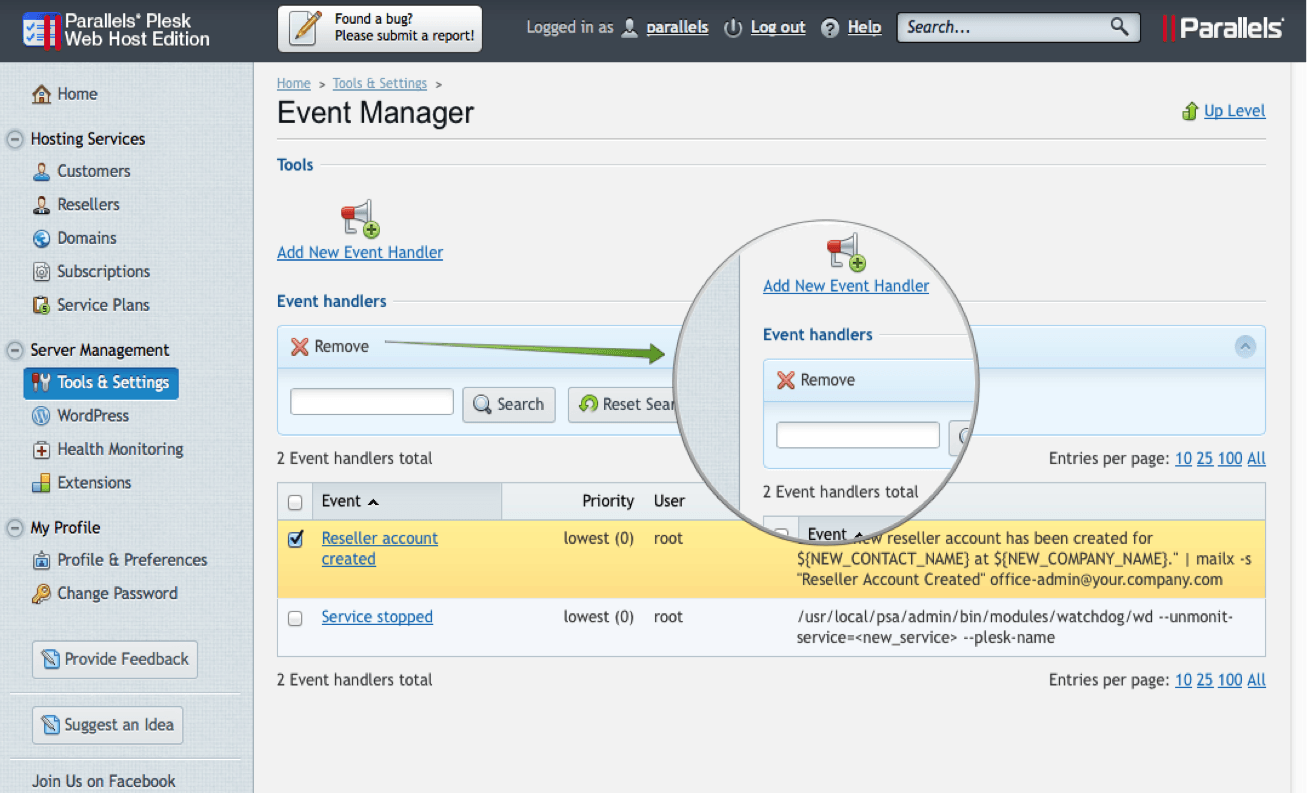Open WordPress in the sidebar
Viewport: 1307px width, 794px height.
click(93, 416)
